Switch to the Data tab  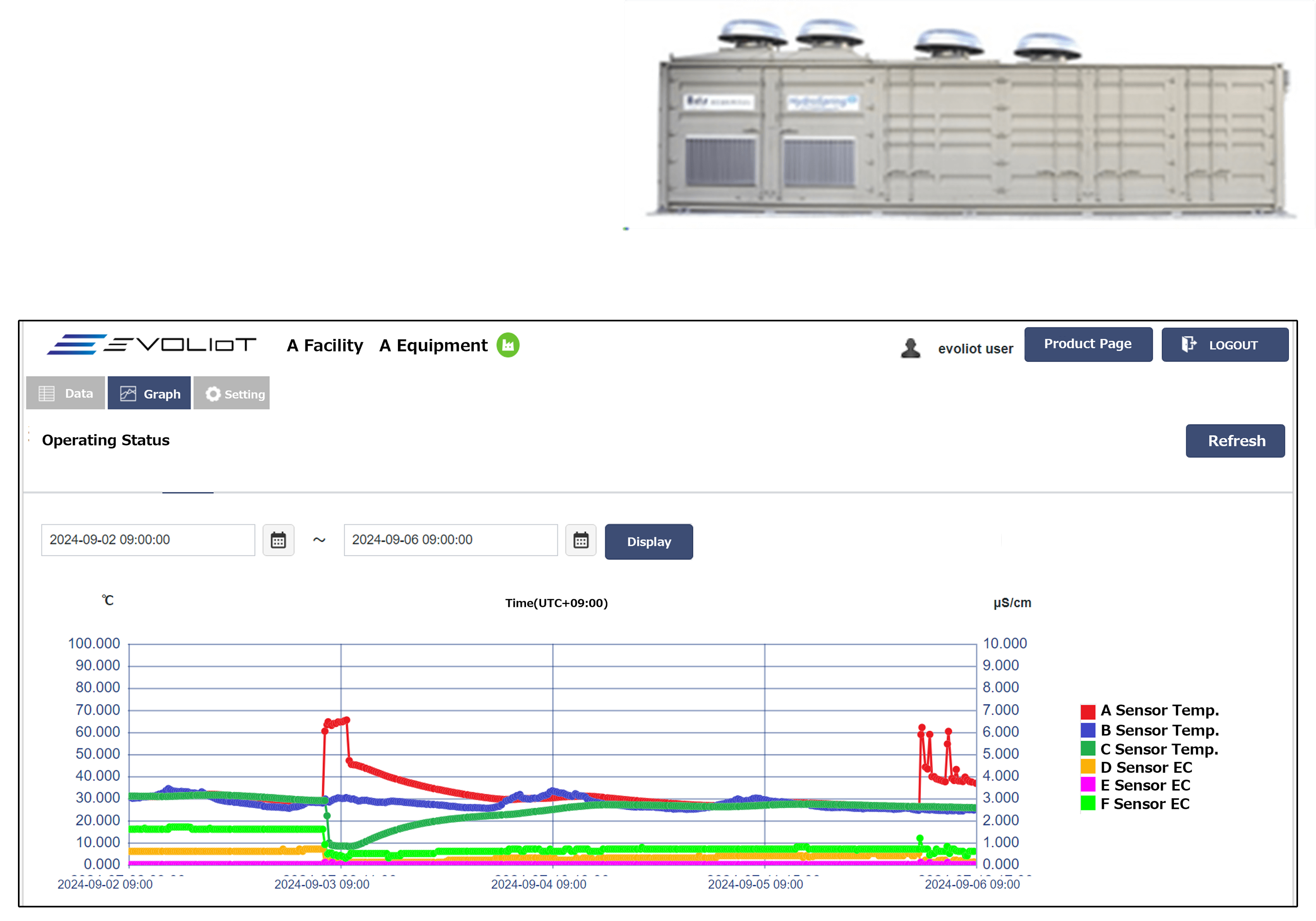click(x=65, y=393)
